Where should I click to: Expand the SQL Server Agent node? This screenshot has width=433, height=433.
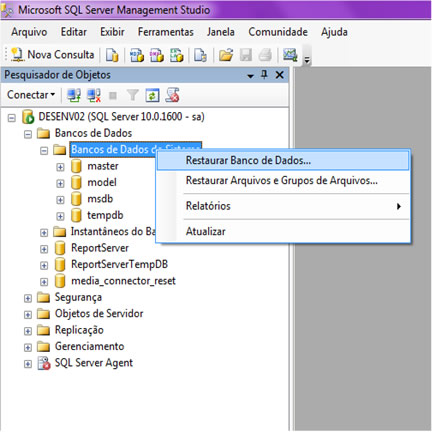[x=28, y=364]
